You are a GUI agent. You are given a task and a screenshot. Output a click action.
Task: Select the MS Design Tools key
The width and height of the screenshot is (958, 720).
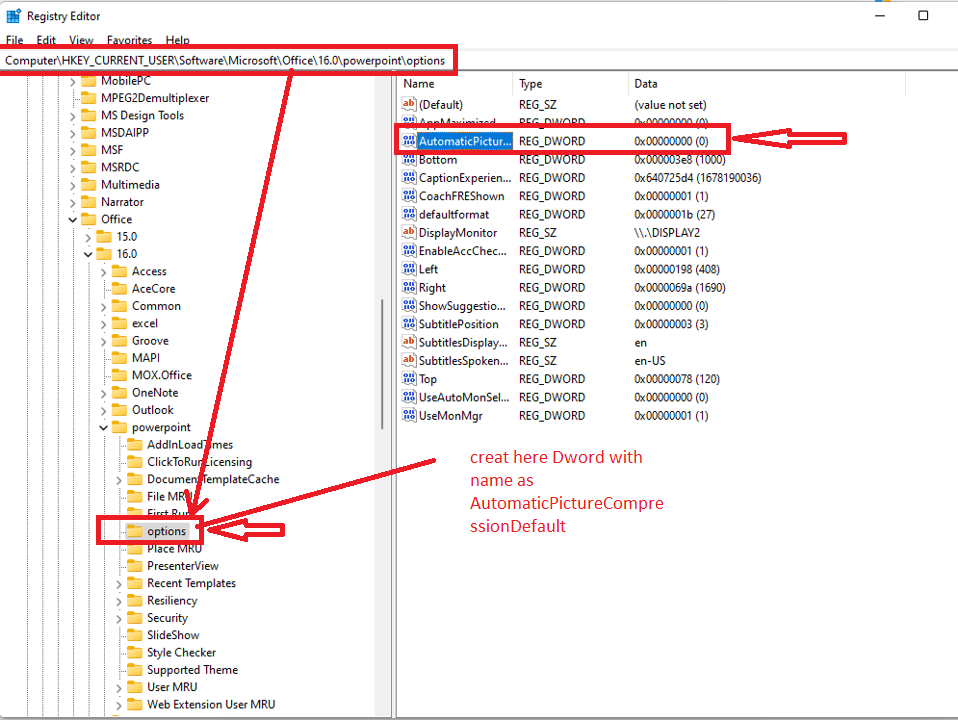[142, 115]
